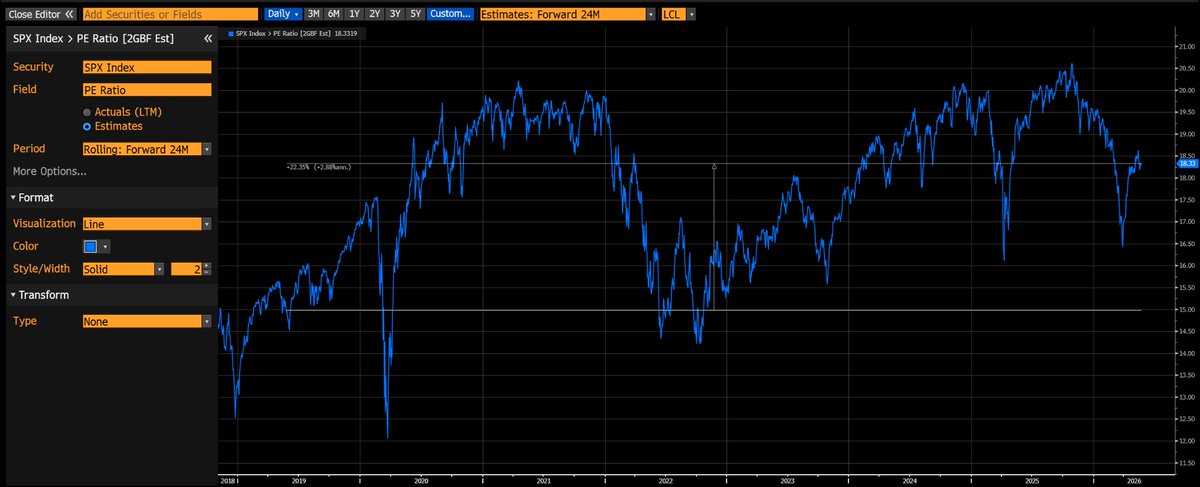1200x487 pixels.
Task: Click the 2023 label on time axis
Action: tap(787, 480)
